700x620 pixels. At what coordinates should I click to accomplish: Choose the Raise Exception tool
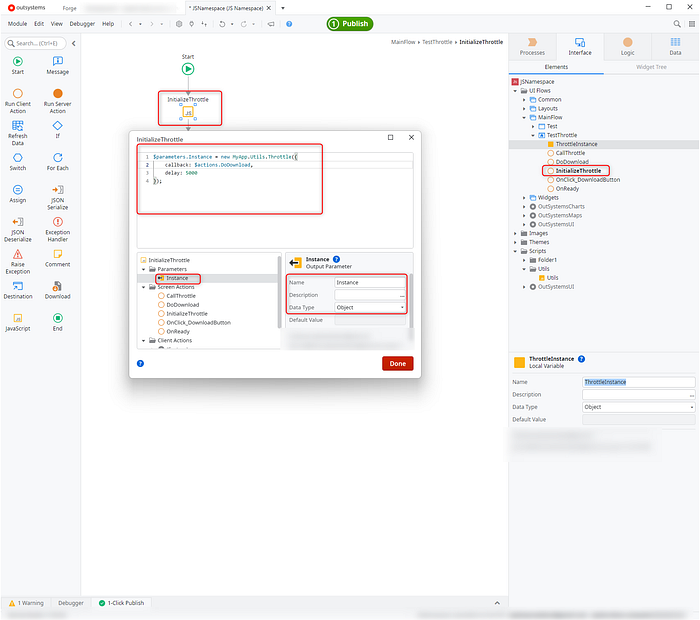(x=18, y=260)
